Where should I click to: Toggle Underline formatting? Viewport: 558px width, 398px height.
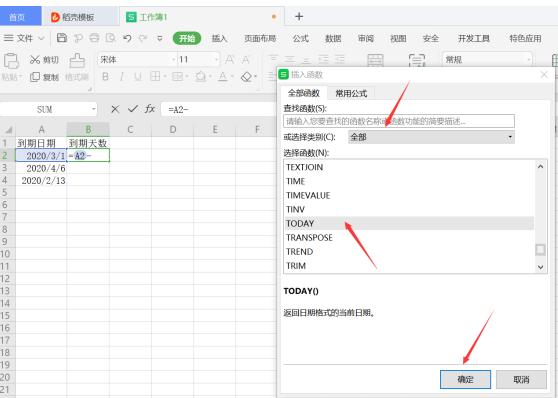tap(137, 77)
